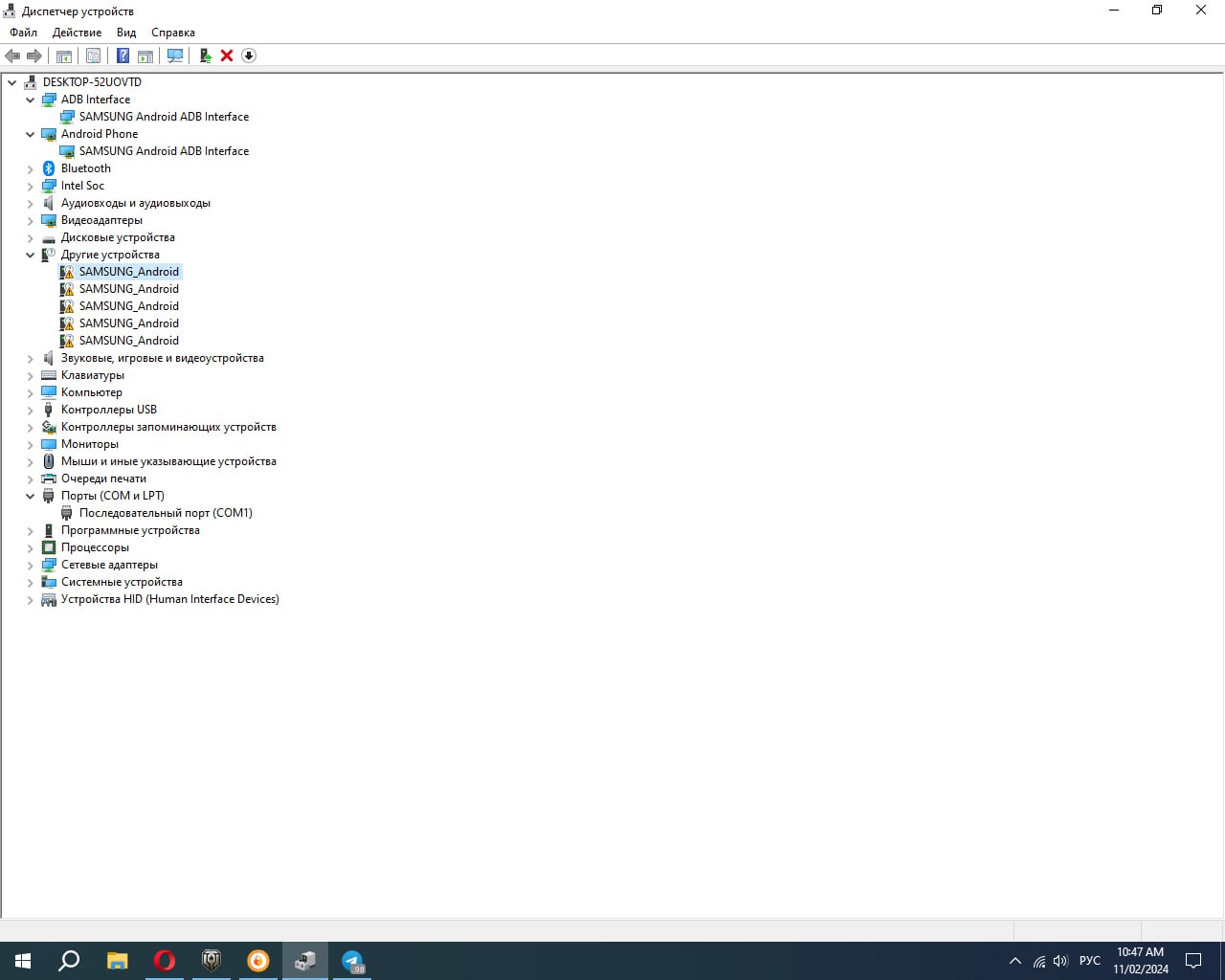
Task: Expand the Дисковые устройства arrow
Action: (31, 237)
